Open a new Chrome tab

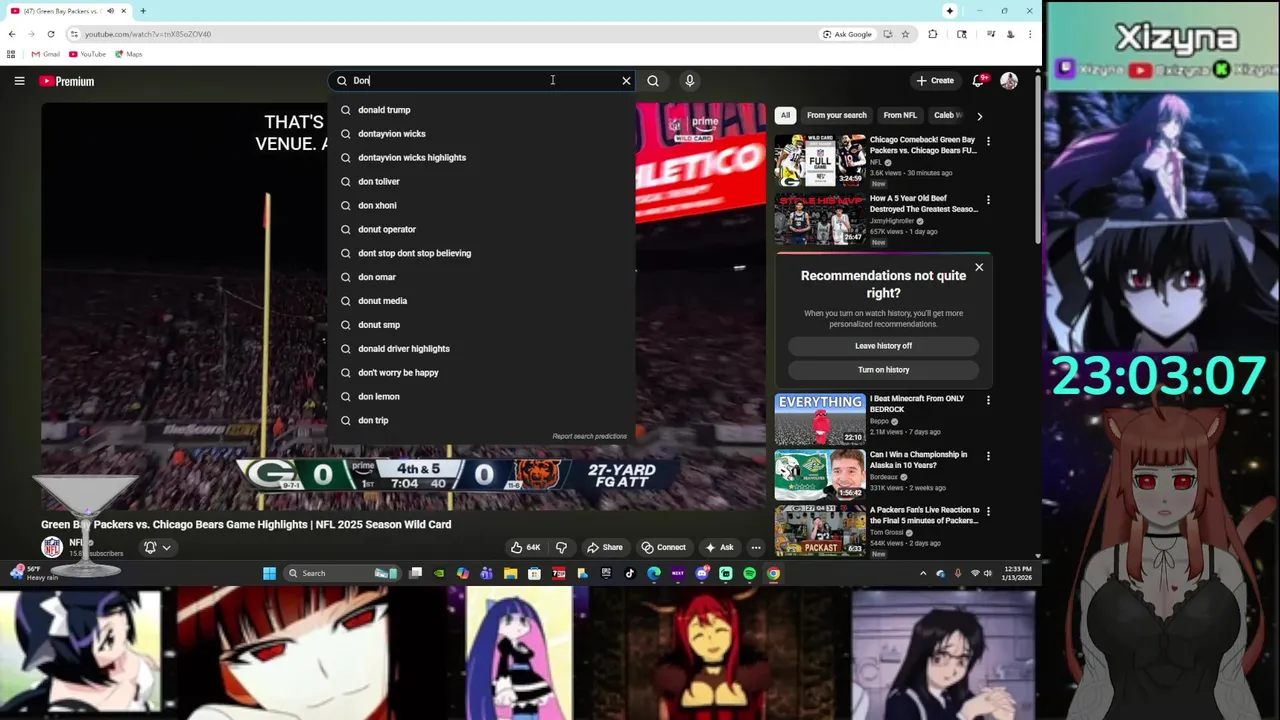143,11
